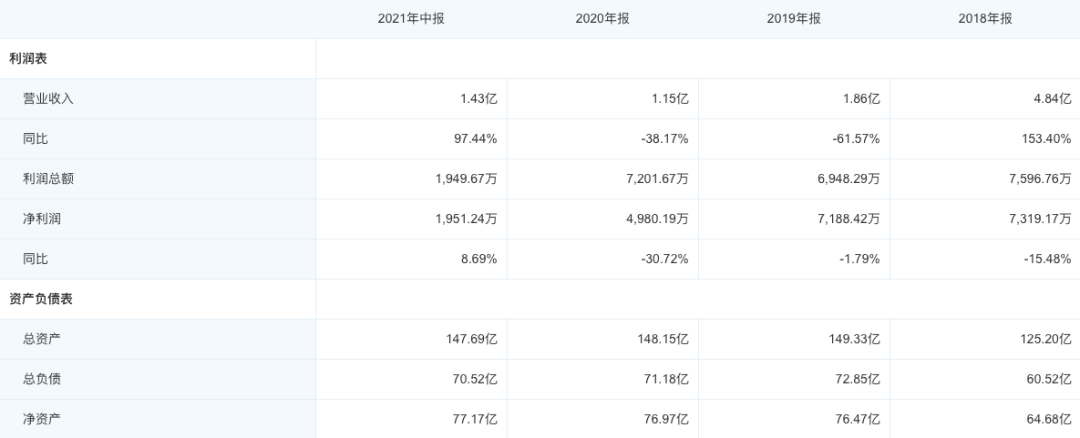Choose the 2018年报 column header

point(985,18)
